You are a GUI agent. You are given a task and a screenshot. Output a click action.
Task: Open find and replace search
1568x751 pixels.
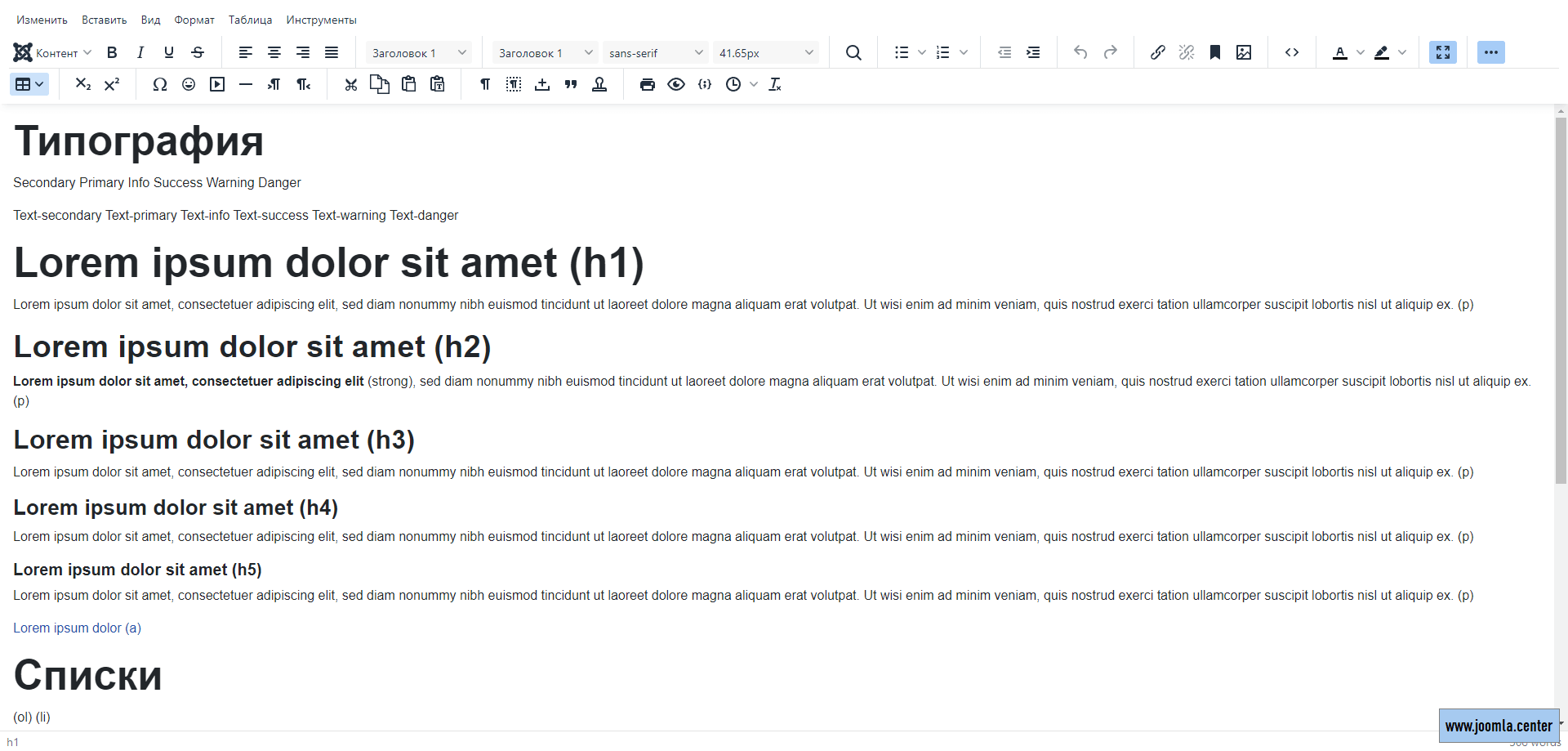853,52
